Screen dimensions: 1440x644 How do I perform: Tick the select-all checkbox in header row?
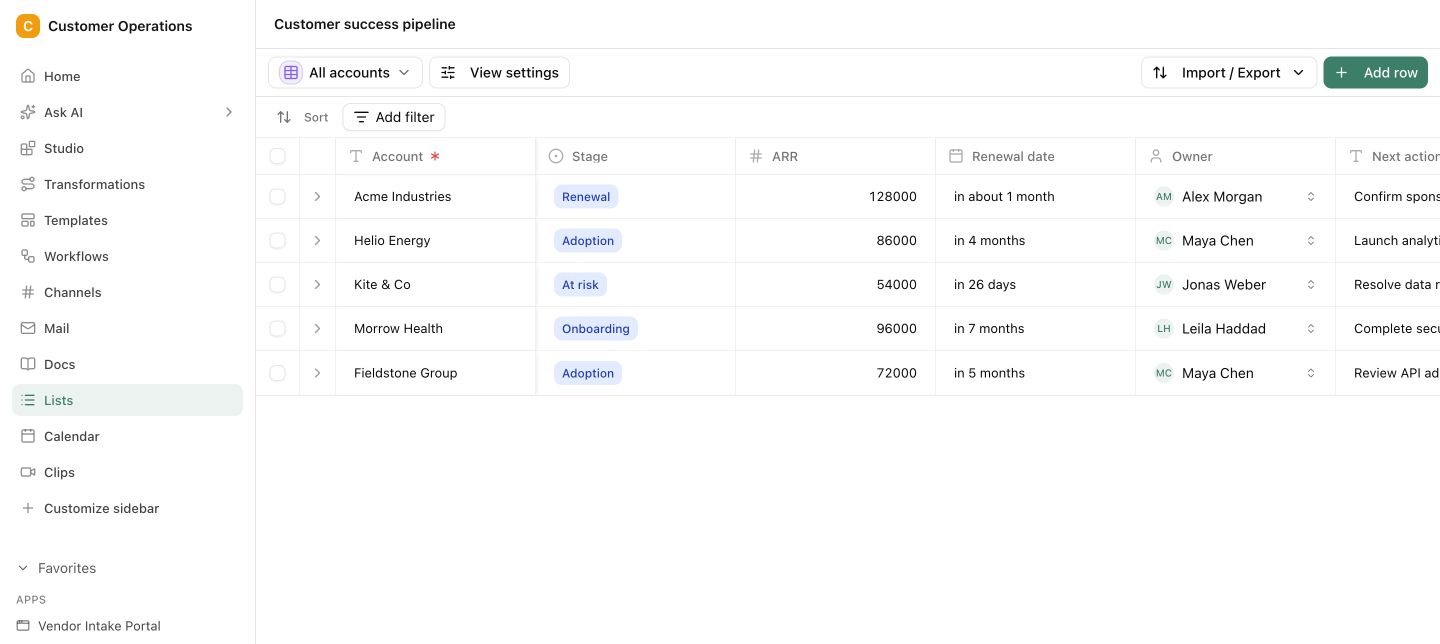click(x=278, y=156)
